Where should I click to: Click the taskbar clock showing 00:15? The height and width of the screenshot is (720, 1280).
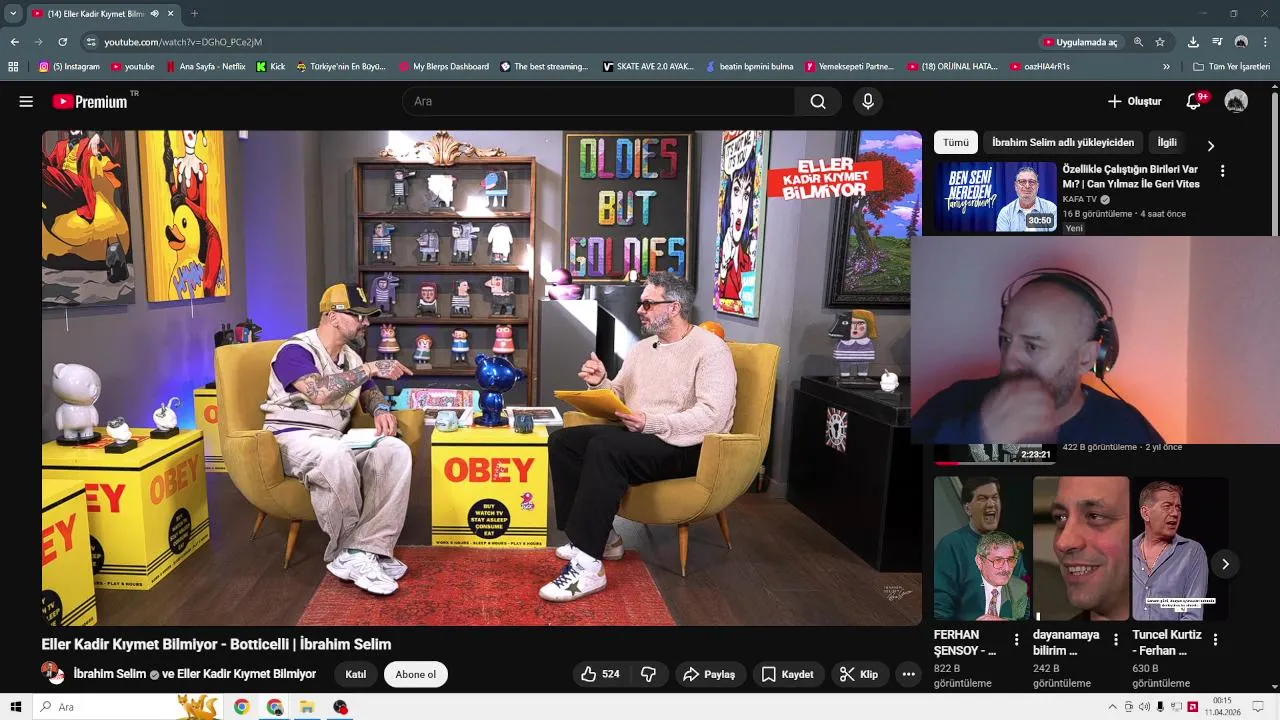pyautogui.click(x=1221, y=707)
